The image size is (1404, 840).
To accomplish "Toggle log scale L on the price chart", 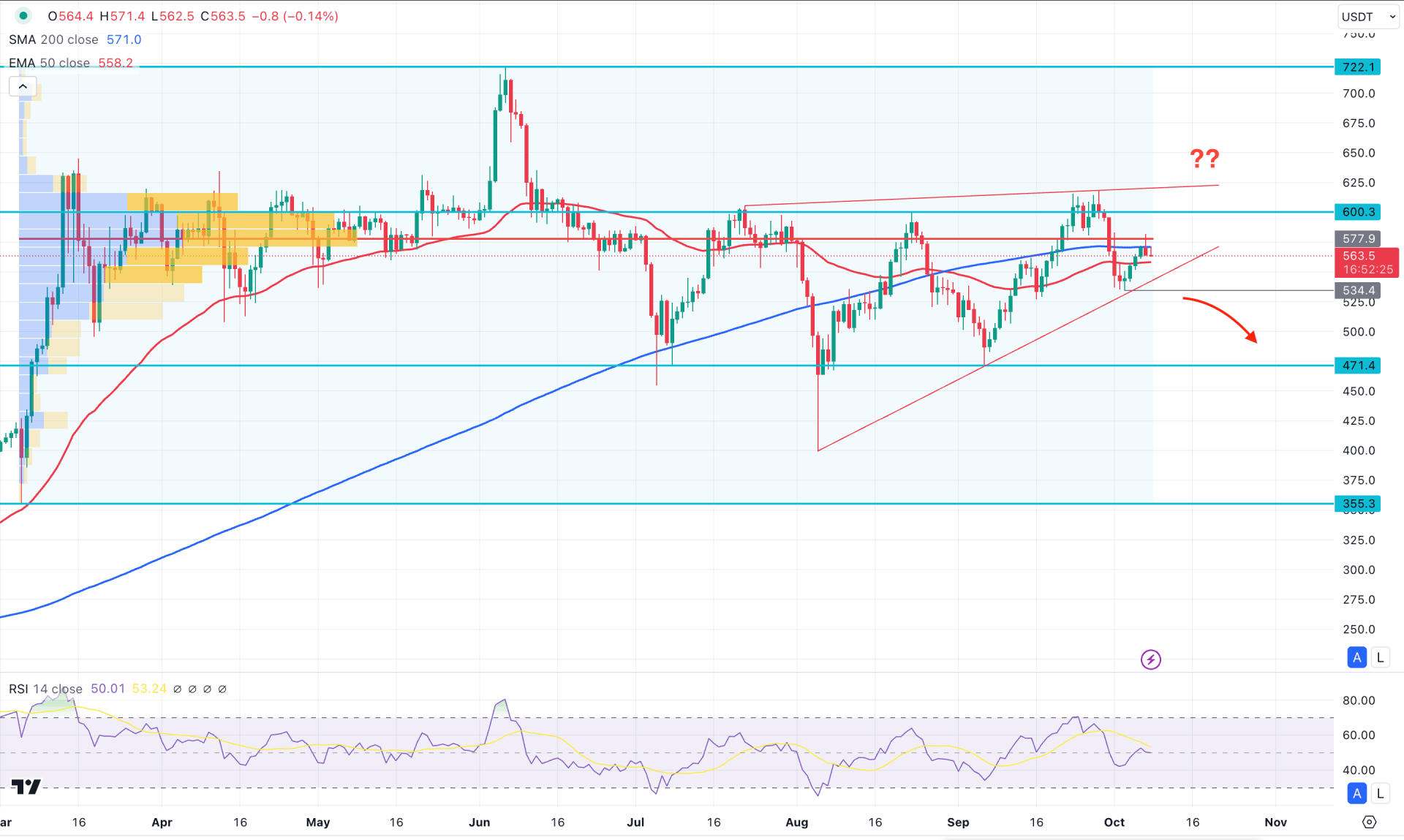I will pyautogui.click(x=1380, y=657).
